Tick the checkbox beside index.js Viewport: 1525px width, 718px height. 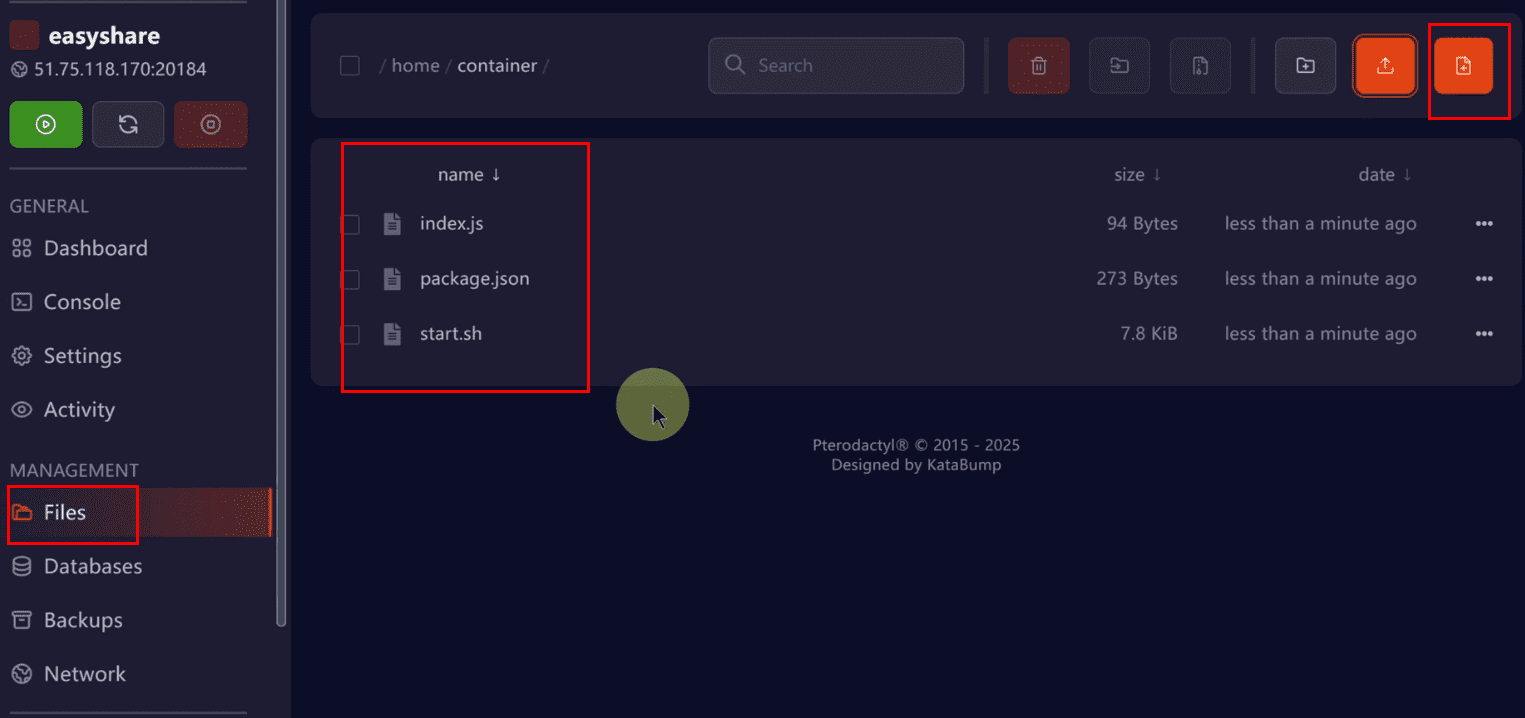(x=350, y=224)
